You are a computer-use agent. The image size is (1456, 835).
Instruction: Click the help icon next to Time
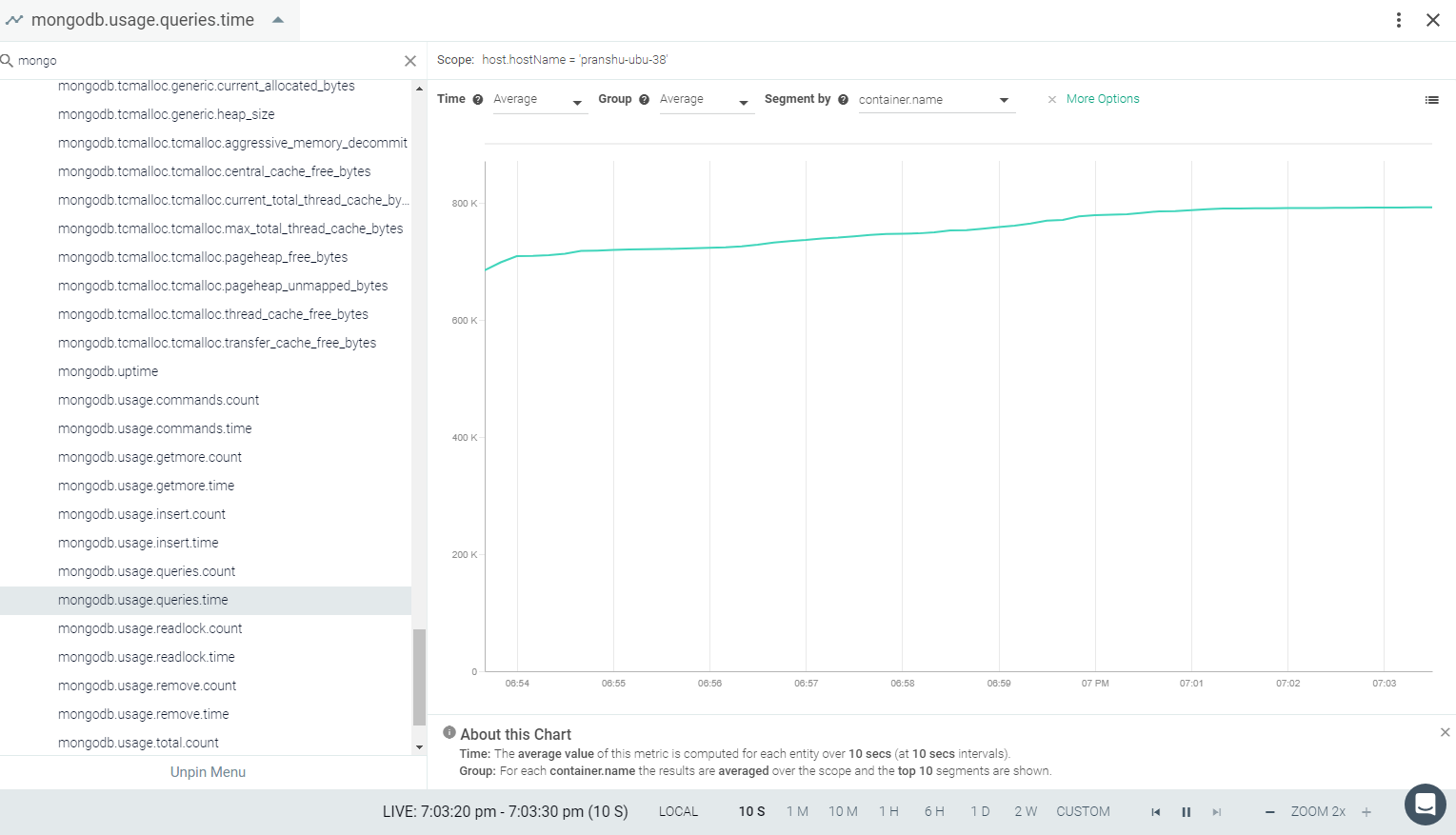click(x=478, y=99)
